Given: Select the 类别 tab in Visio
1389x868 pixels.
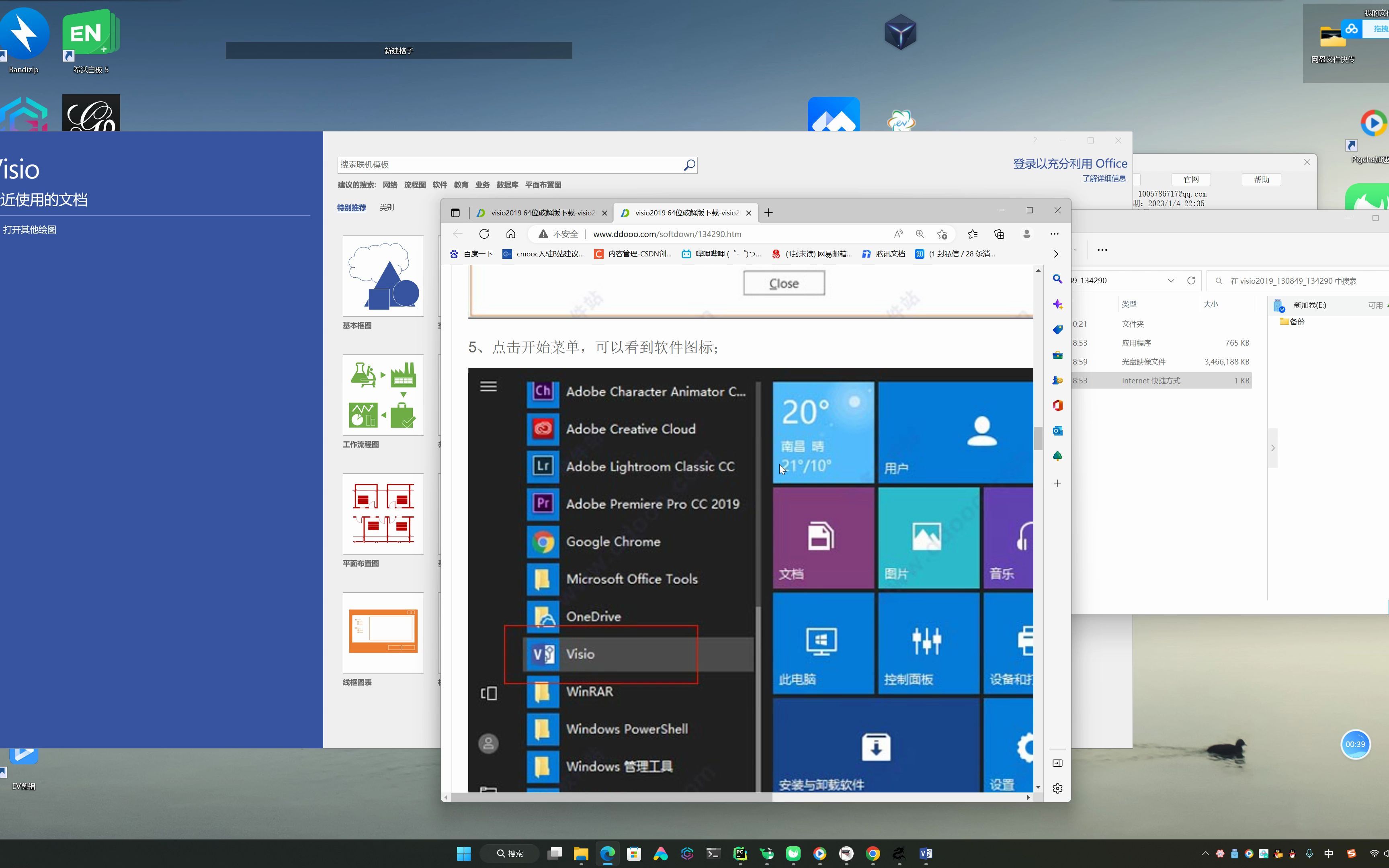Looking at the screenshot, I should coord(386,208).
